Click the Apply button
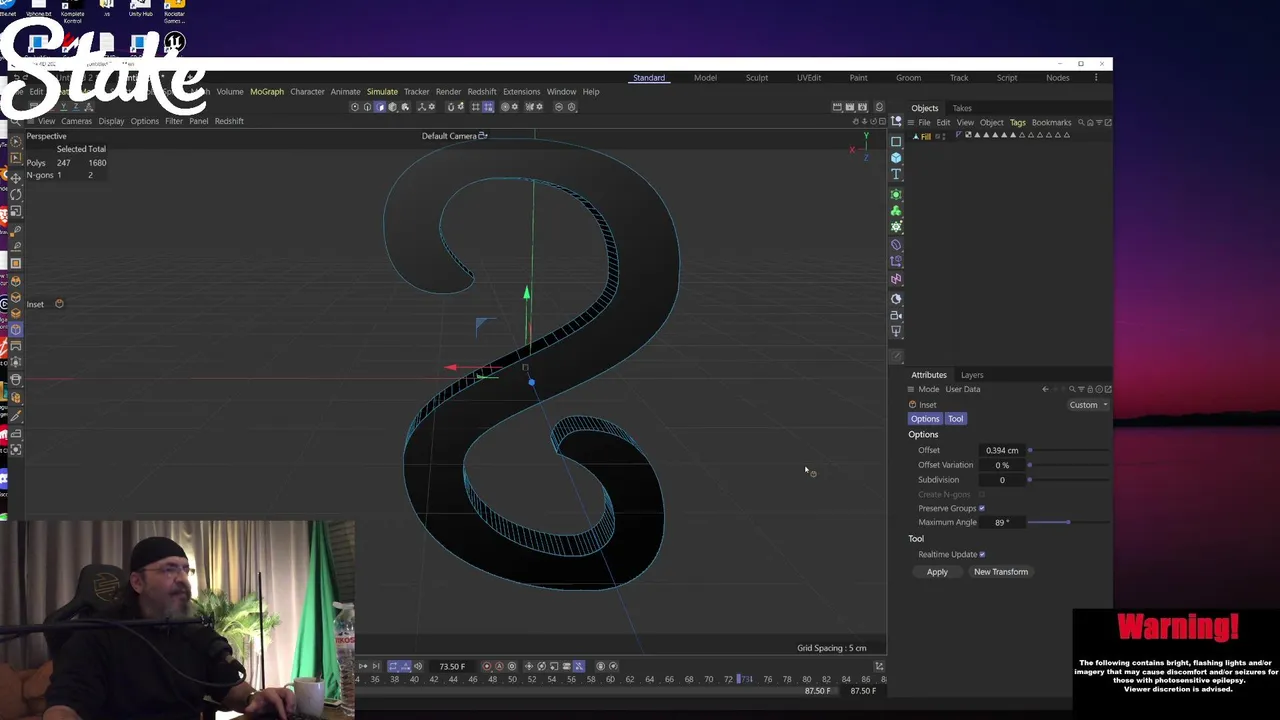 (x=937, y=572)
